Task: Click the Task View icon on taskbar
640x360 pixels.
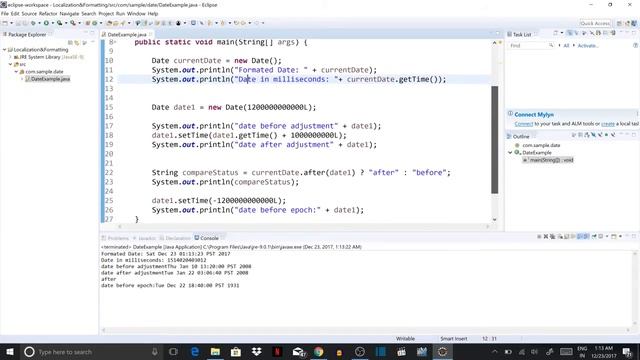Action: (x=173, y=351)
